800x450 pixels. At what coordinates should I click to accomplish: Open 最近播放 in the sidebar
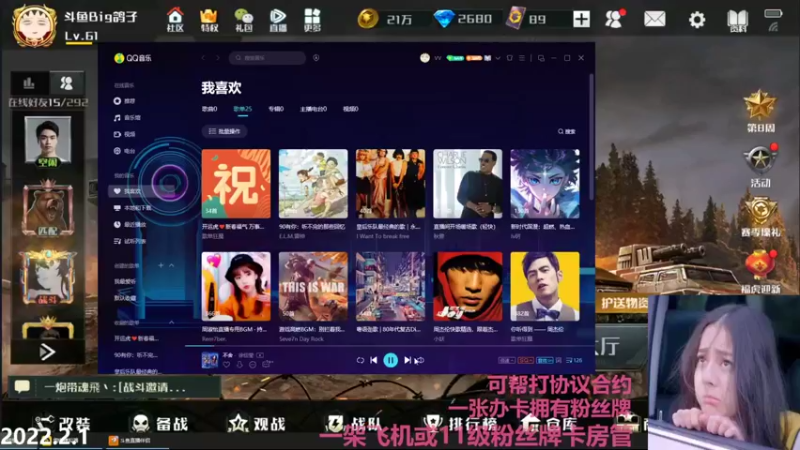pyautogui.click(x=130, y=224)
